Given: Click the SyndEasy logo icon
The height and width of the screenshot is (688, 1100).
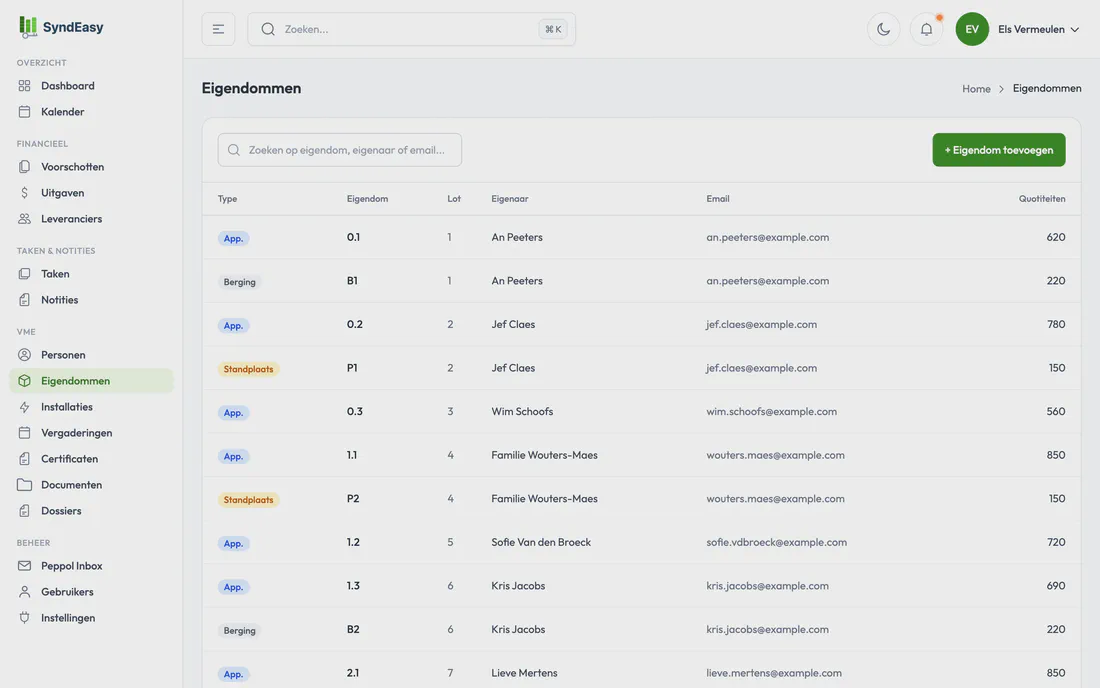Looking at the screenshot, I should 27,27.
